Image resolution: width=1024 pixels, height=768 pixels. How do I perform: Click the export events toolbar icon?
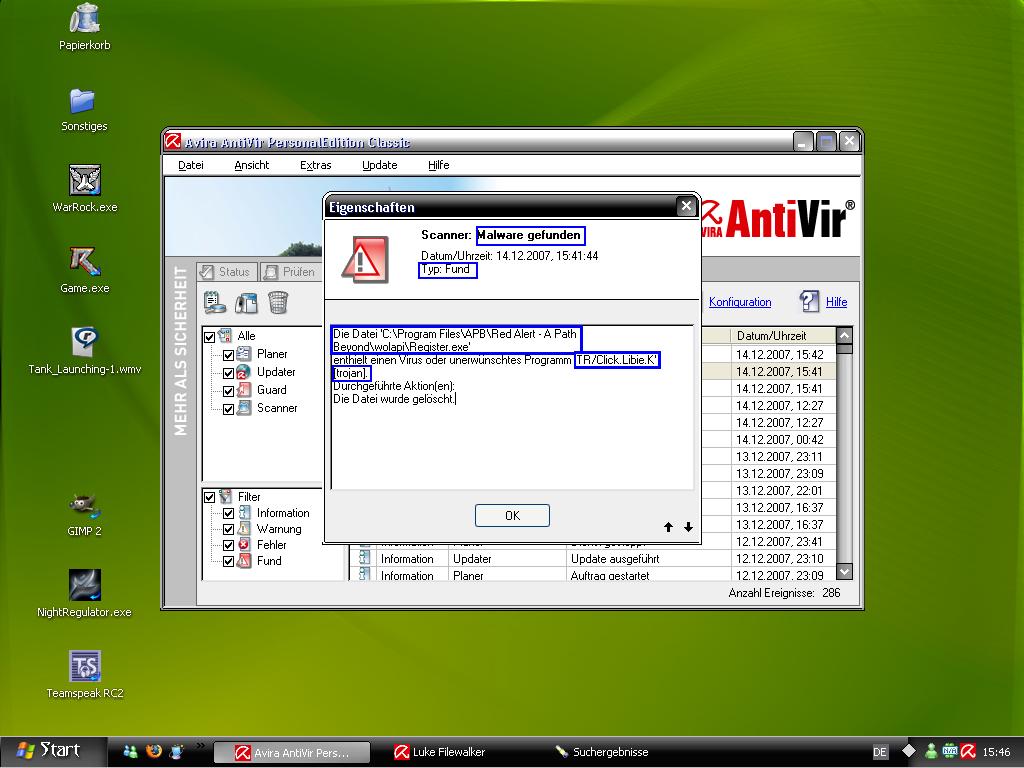coord(246,302)
